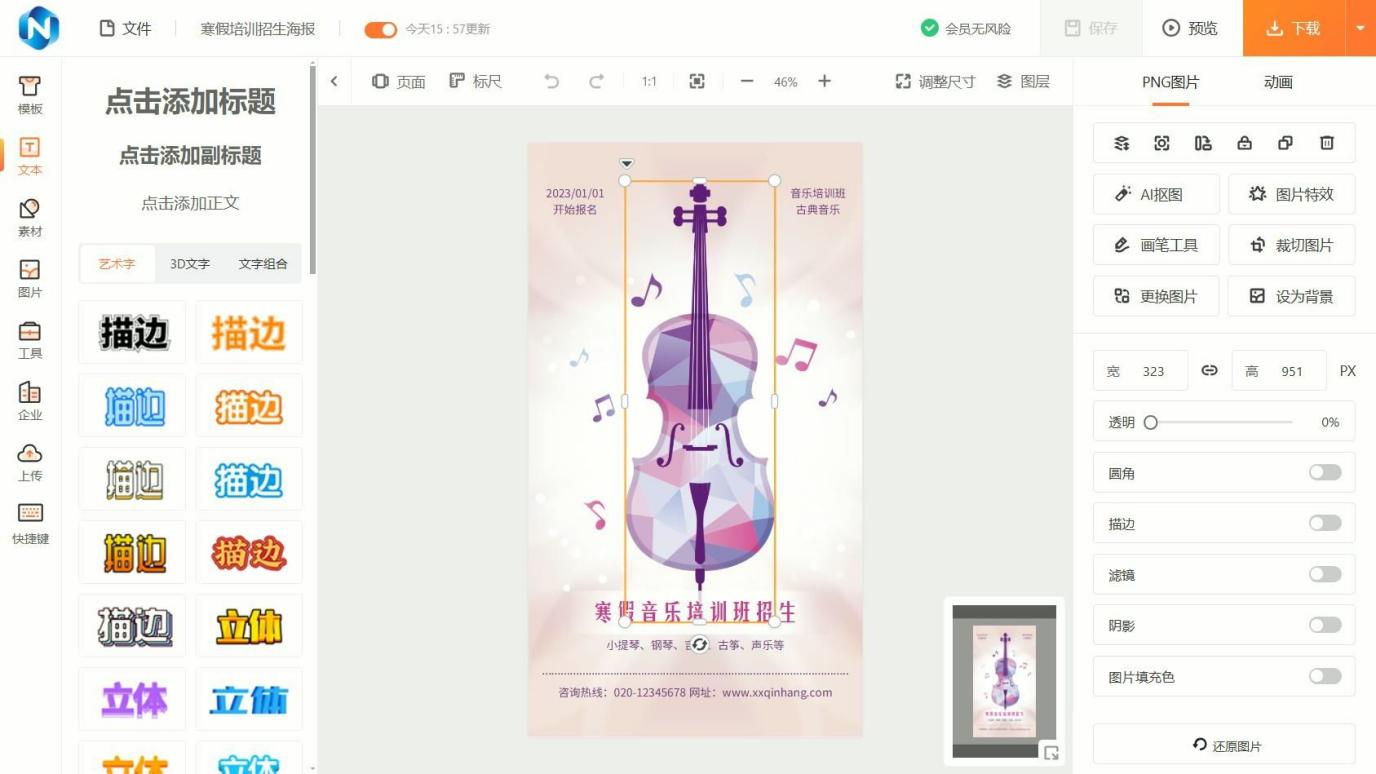Click the undo arrow in the toolbar
The image size is (1376, 774).
pos(550,81)
